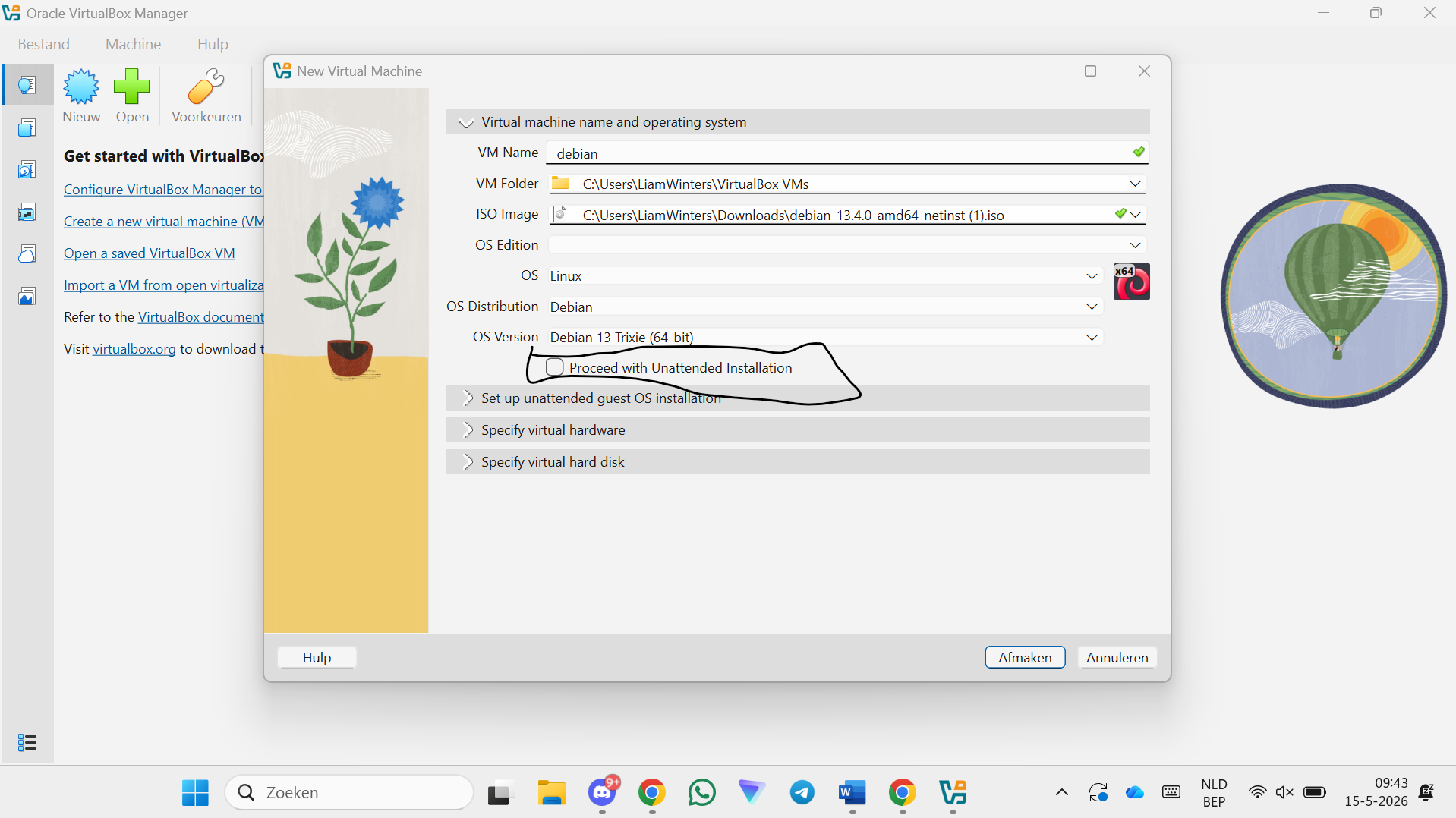Click the Debian x64 OS type icon
Image resolution: width=1456 pixels, height=818 pixels.
[1131, 282]
